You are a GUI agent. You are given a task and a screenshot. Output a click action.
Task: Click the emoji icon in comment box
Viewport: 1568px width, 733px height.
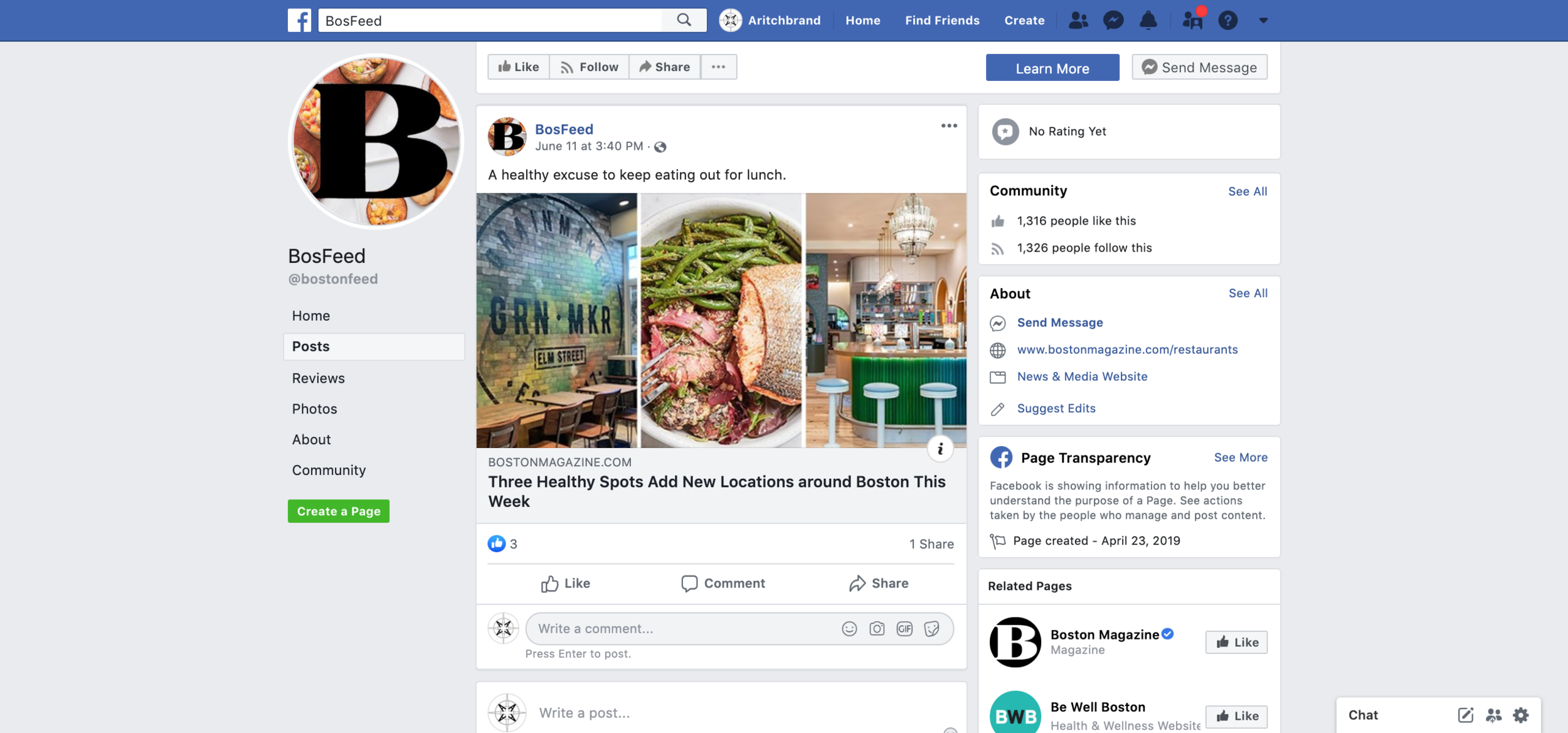click(x=849, y=629)
